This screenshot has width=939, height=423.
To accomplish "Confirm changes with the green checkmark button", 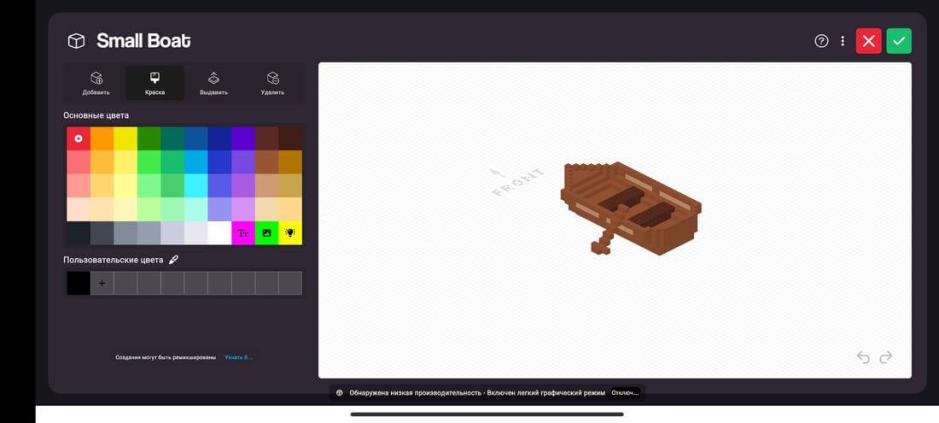I will coord(899,41).
